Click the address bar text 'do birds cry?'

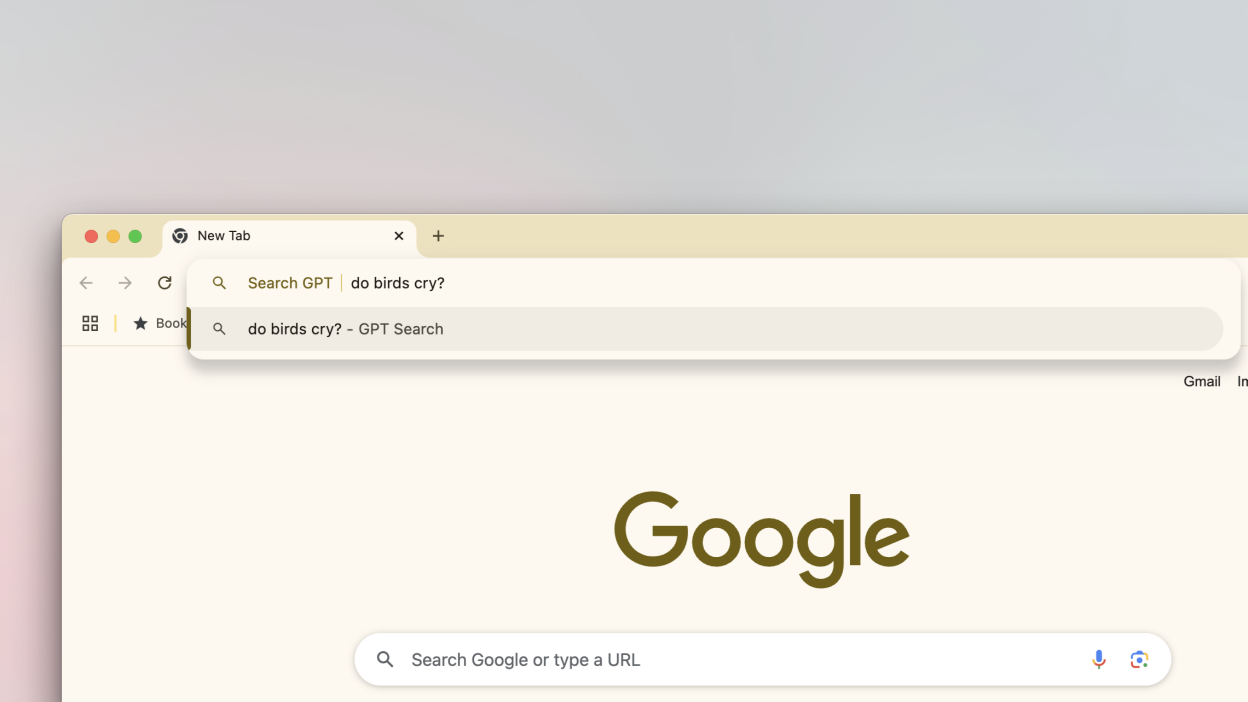point(397,283)
